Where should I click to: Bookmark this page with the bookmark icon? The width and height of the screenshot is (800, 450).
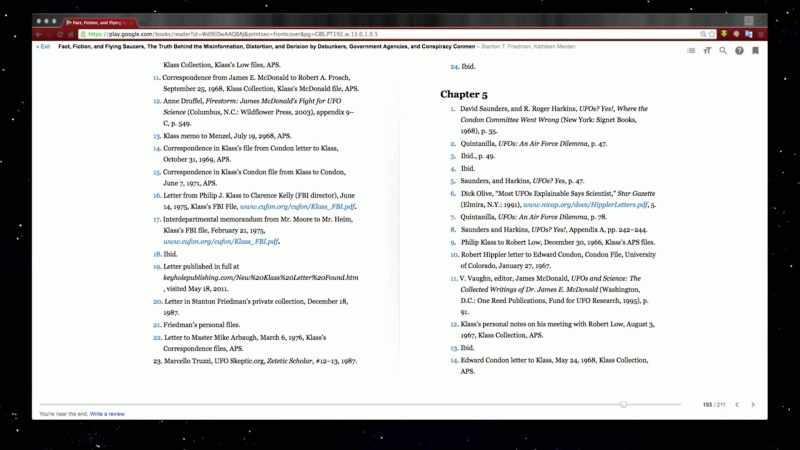click(x=756, y=51)
